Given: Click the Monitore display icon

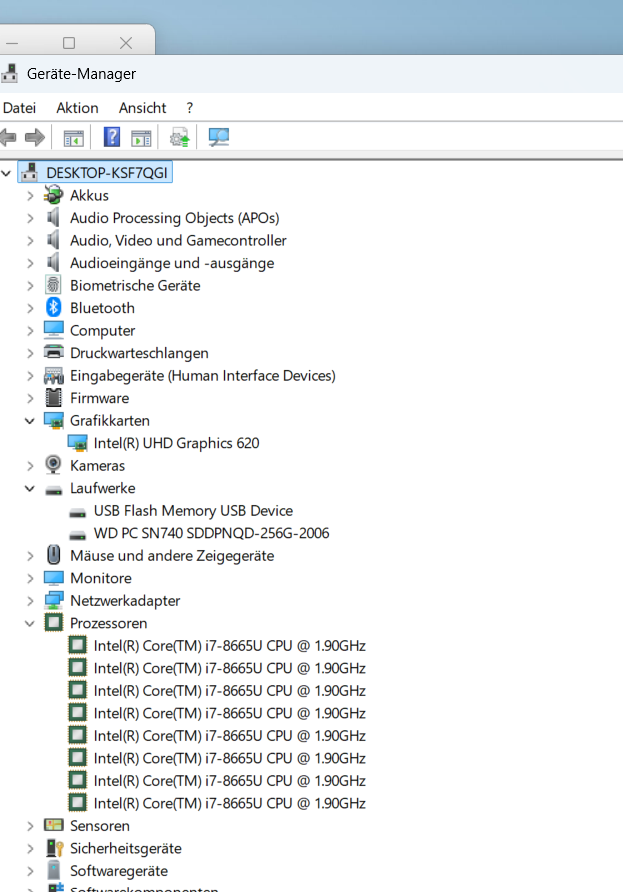Looking at the screenshot, I should click(53, 578).
